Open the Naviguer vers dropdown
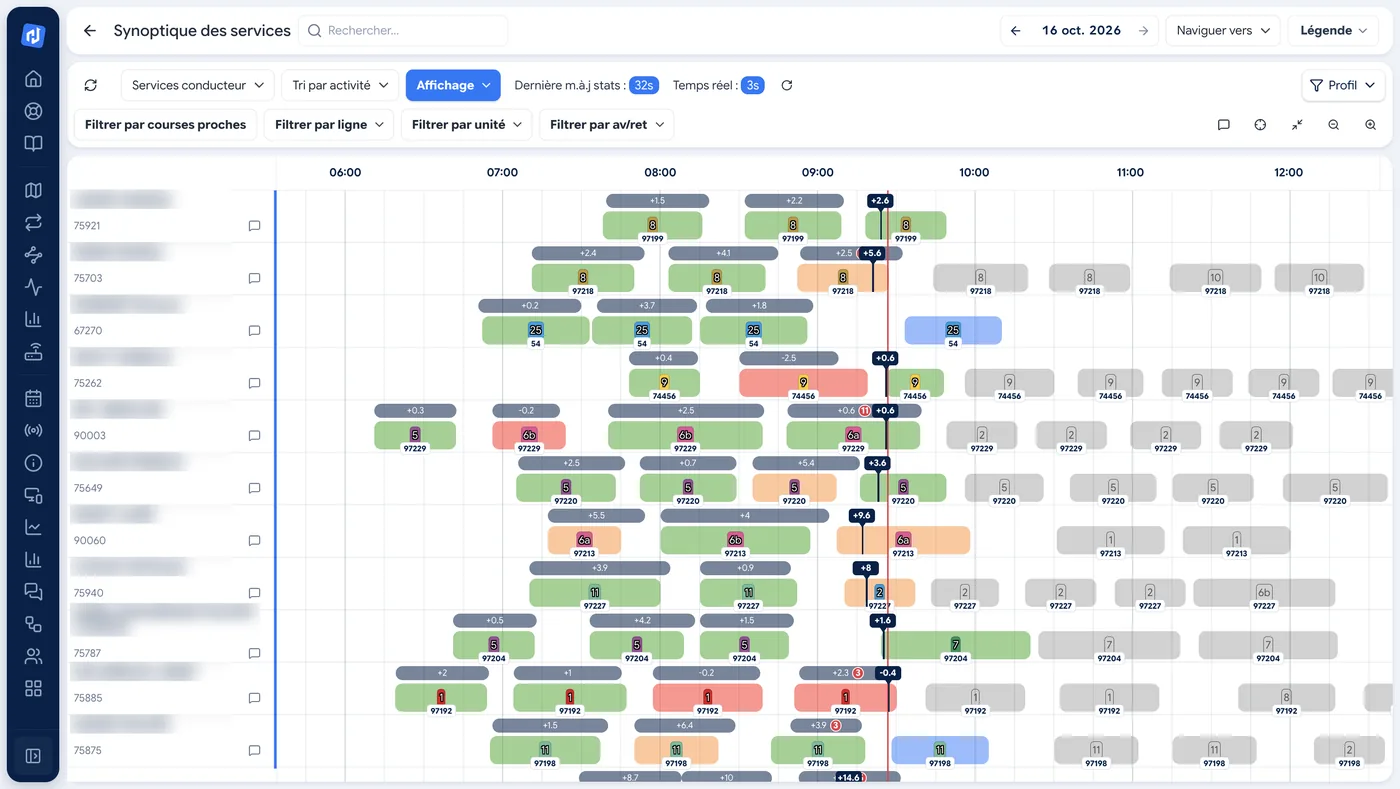Screen dimensions: 1400x789 (1223, 31)
